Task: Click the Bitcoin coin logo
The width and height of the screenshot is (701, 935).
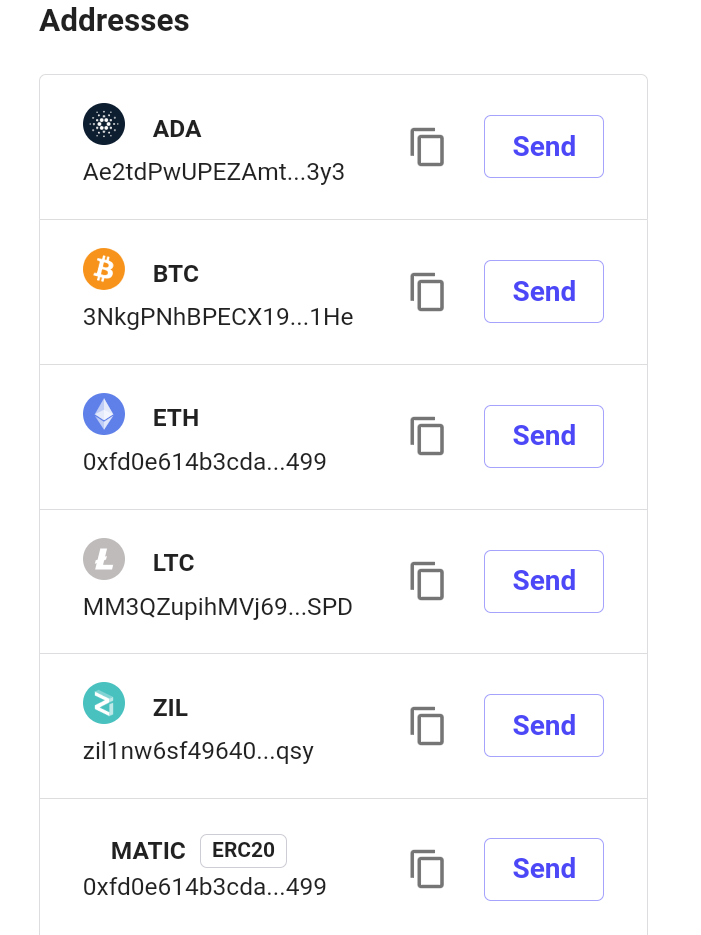Action: [104, 269]
